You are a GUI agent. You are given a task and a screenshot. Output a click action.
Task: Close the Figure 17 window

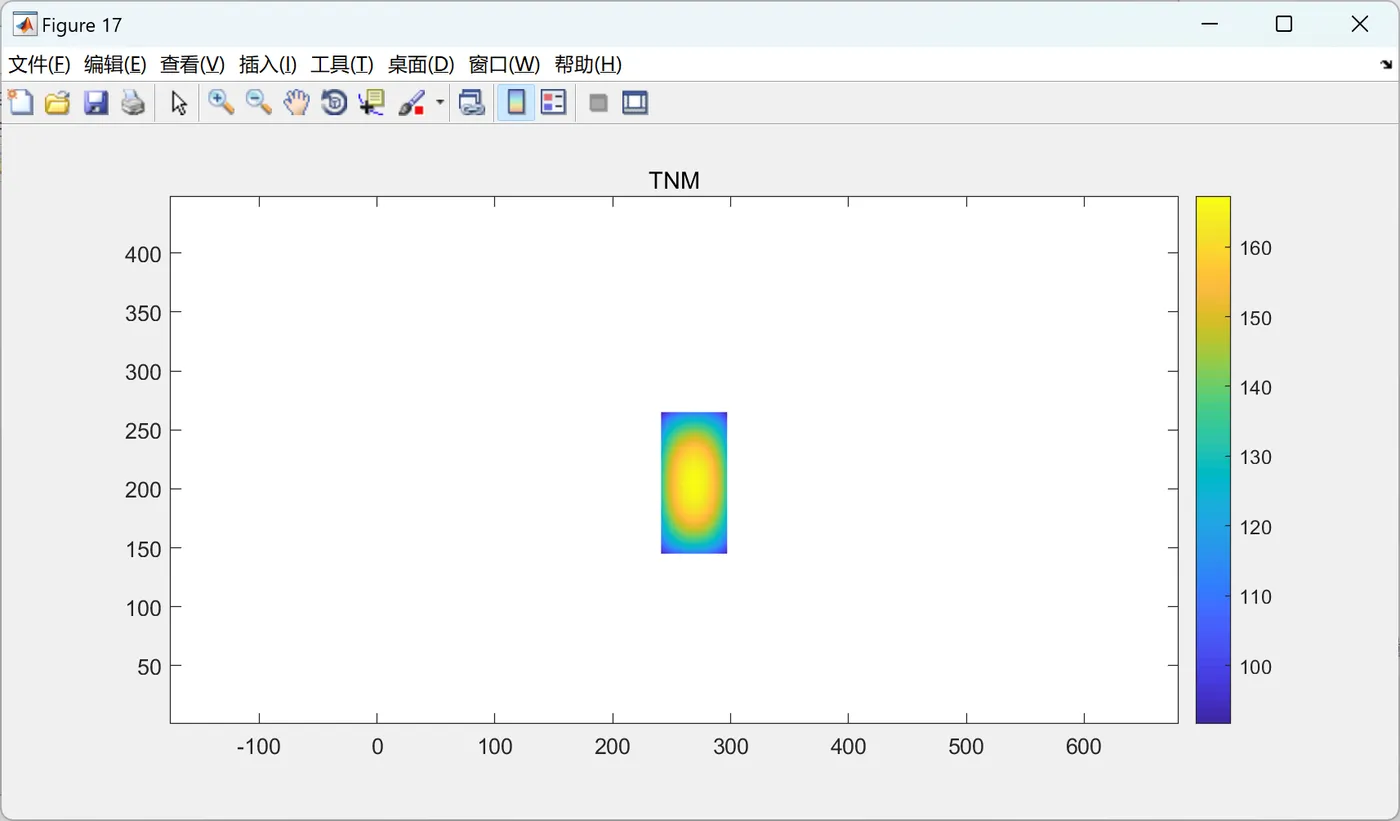[1359, 24]
